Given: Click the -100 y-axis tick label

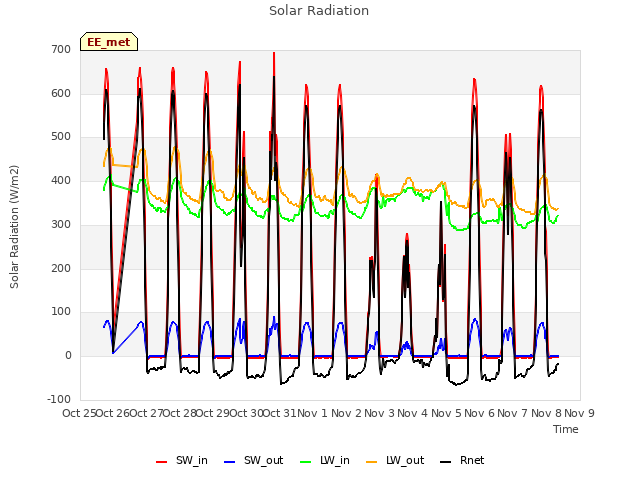Looking at the screenshot, I should point(59,399).
